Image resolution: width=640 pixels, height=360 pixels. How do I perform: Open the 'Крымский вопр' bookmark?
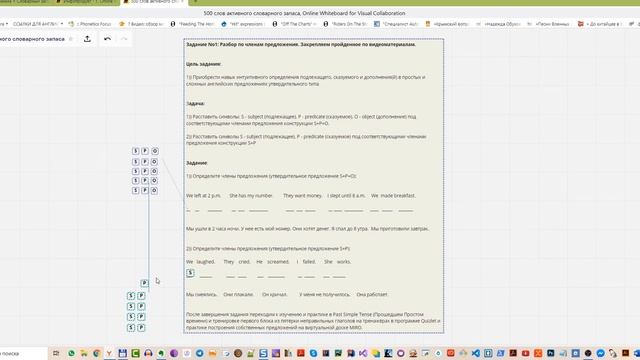point(447,24)
